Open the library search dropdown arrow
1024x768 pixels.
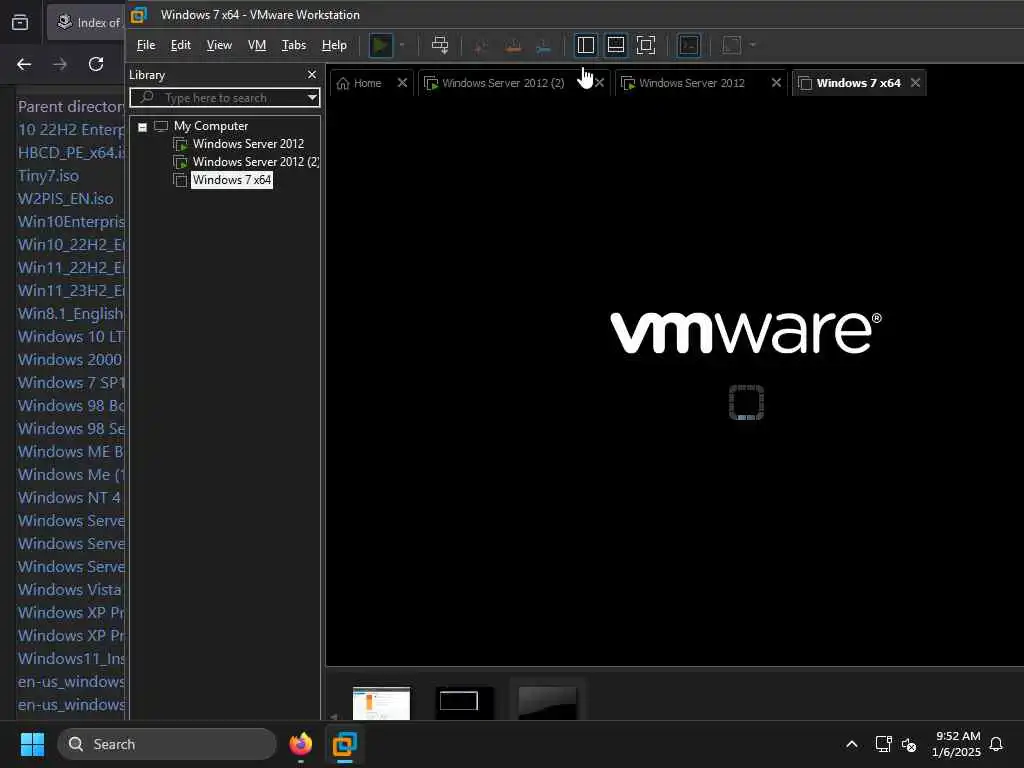pos(312,98)
